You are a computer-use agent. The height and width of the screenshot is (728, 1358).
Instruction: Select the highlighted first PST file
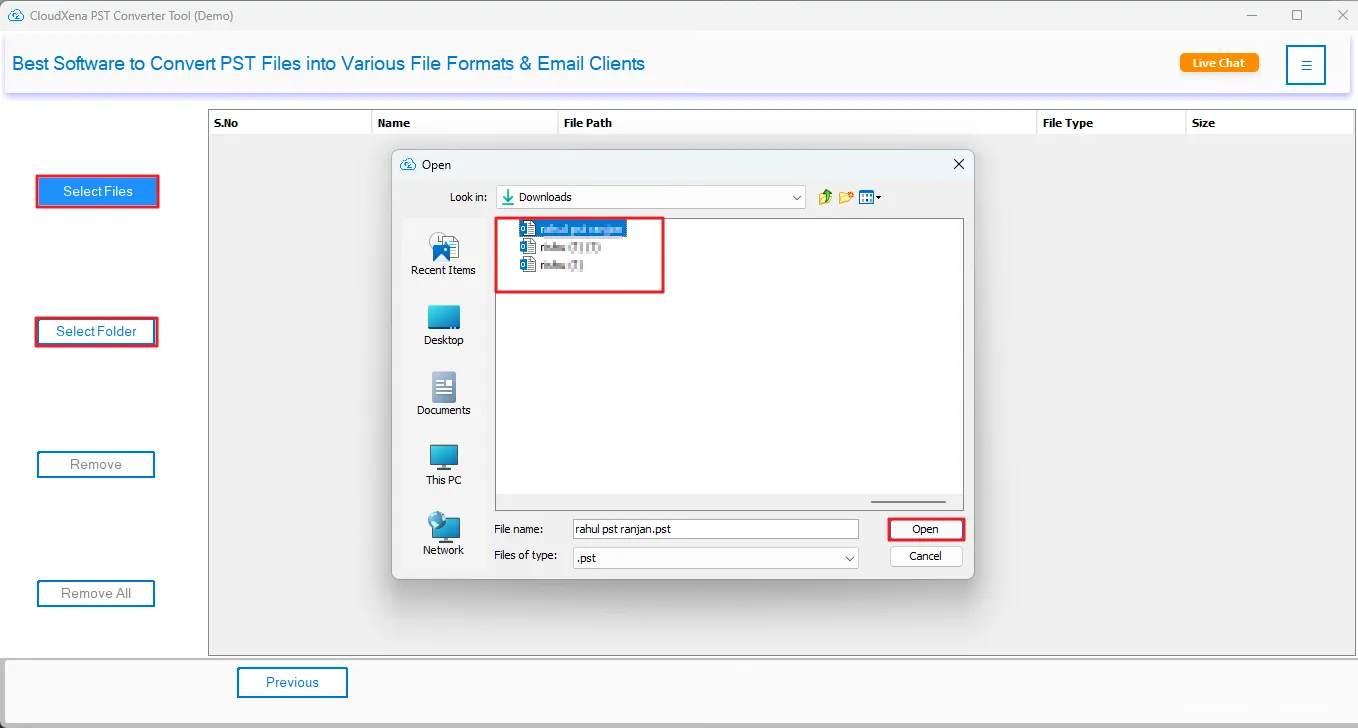click(580, 229)
